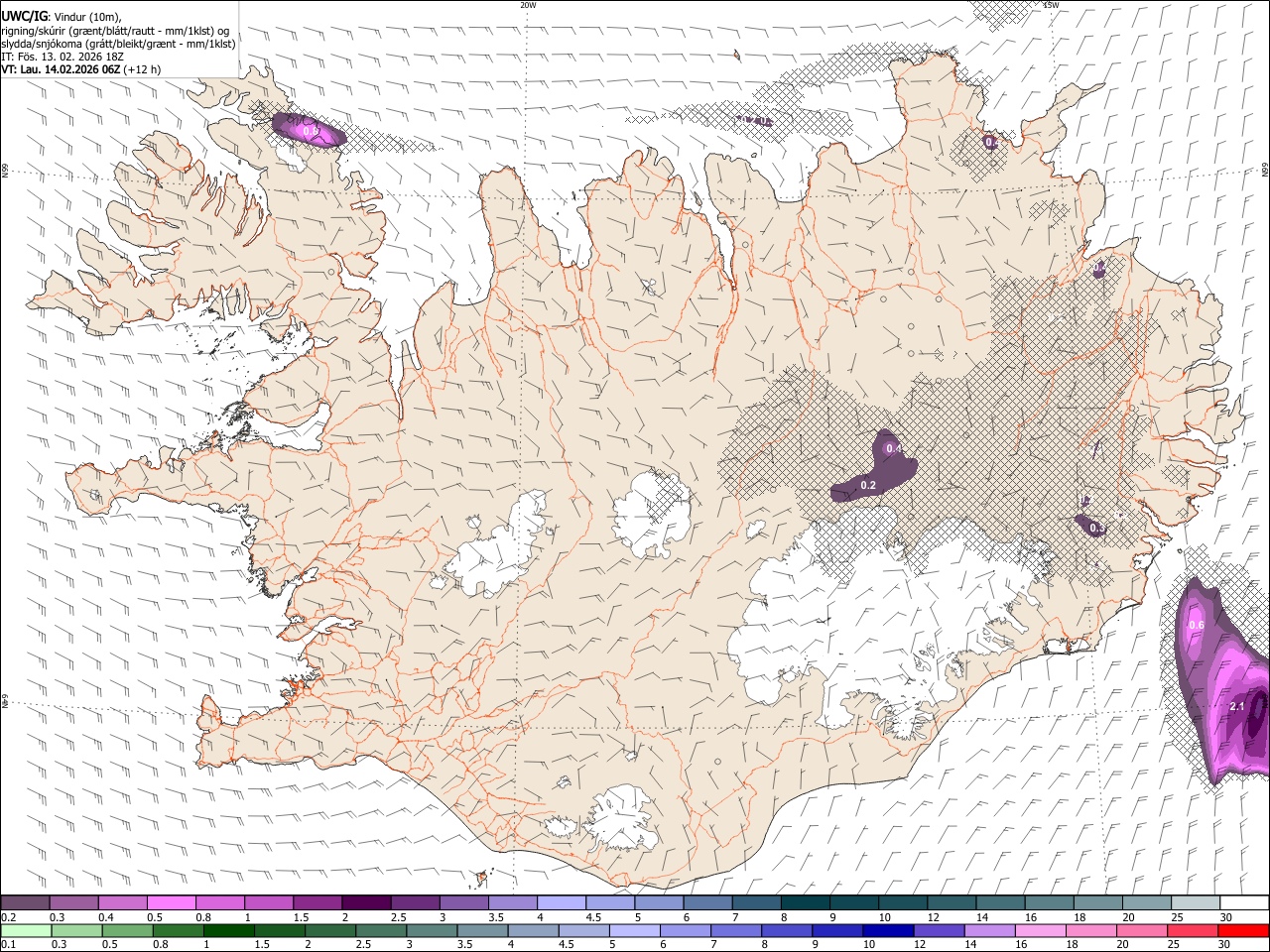Screen dimensions: 1270x952
Task: Click the '0.8' value on the northwest snow patch
Action: click(x=310, y=131)
